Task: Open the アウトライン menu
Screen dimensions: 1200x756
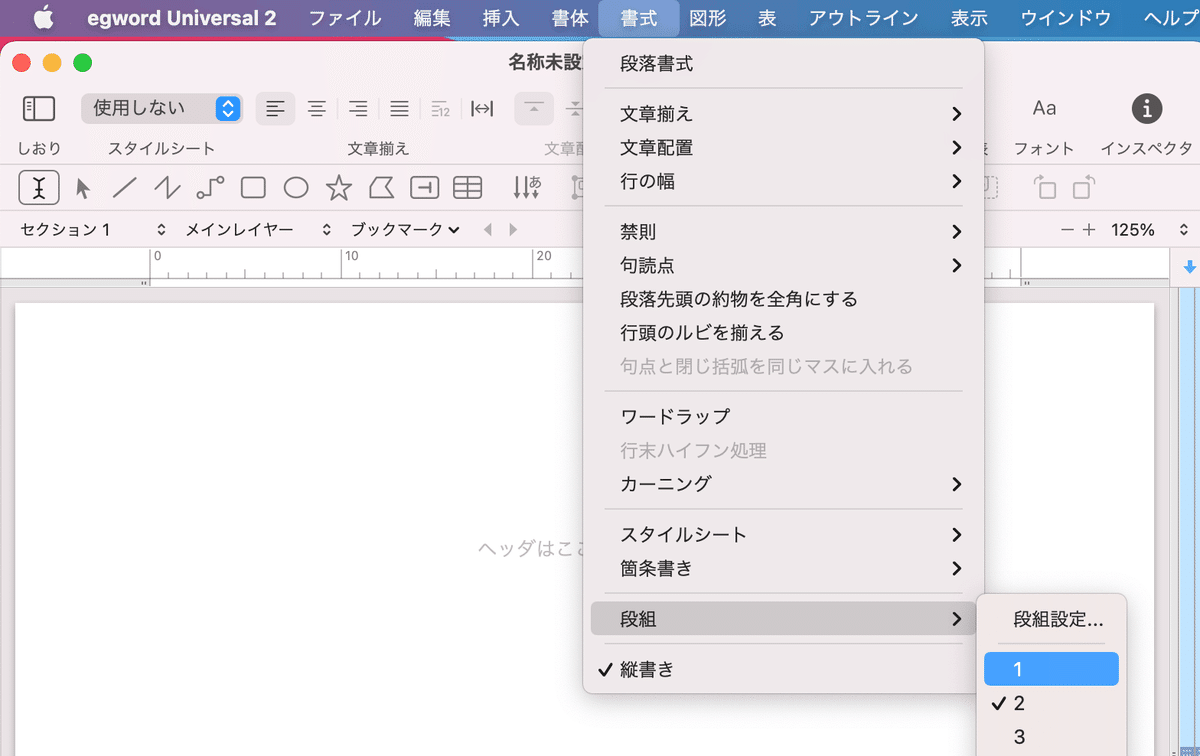Action: point(863,18)
